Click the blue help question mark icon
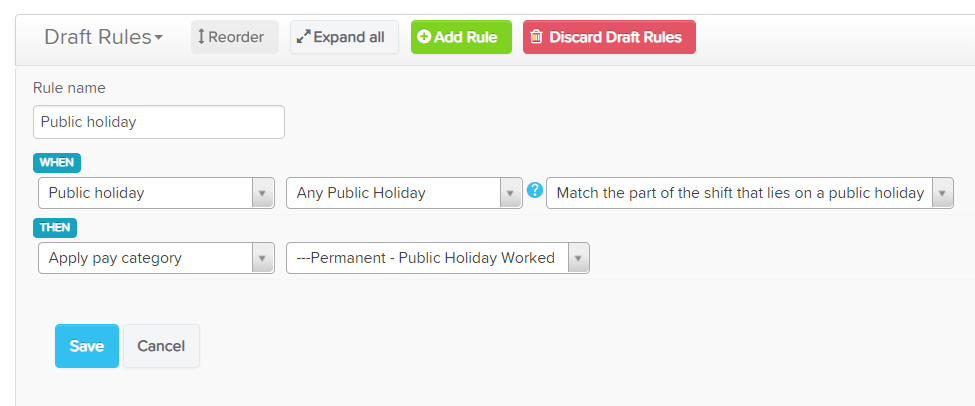The height and width of the screenshot is (406, 975). click(x=535, y=190)
